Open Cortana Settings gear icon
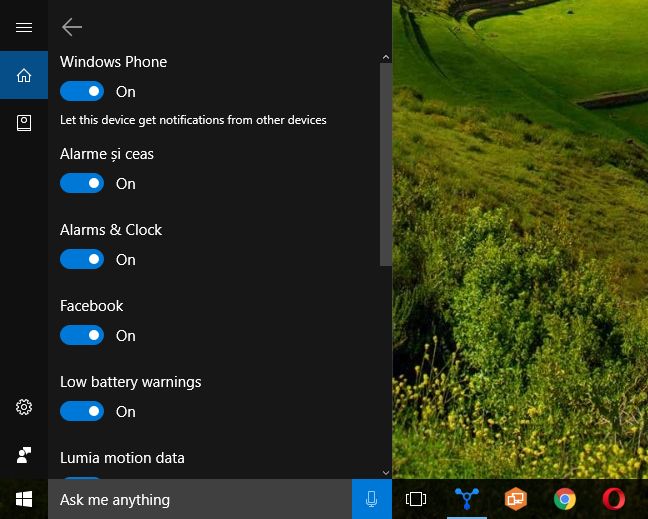 tap(24, 407)
